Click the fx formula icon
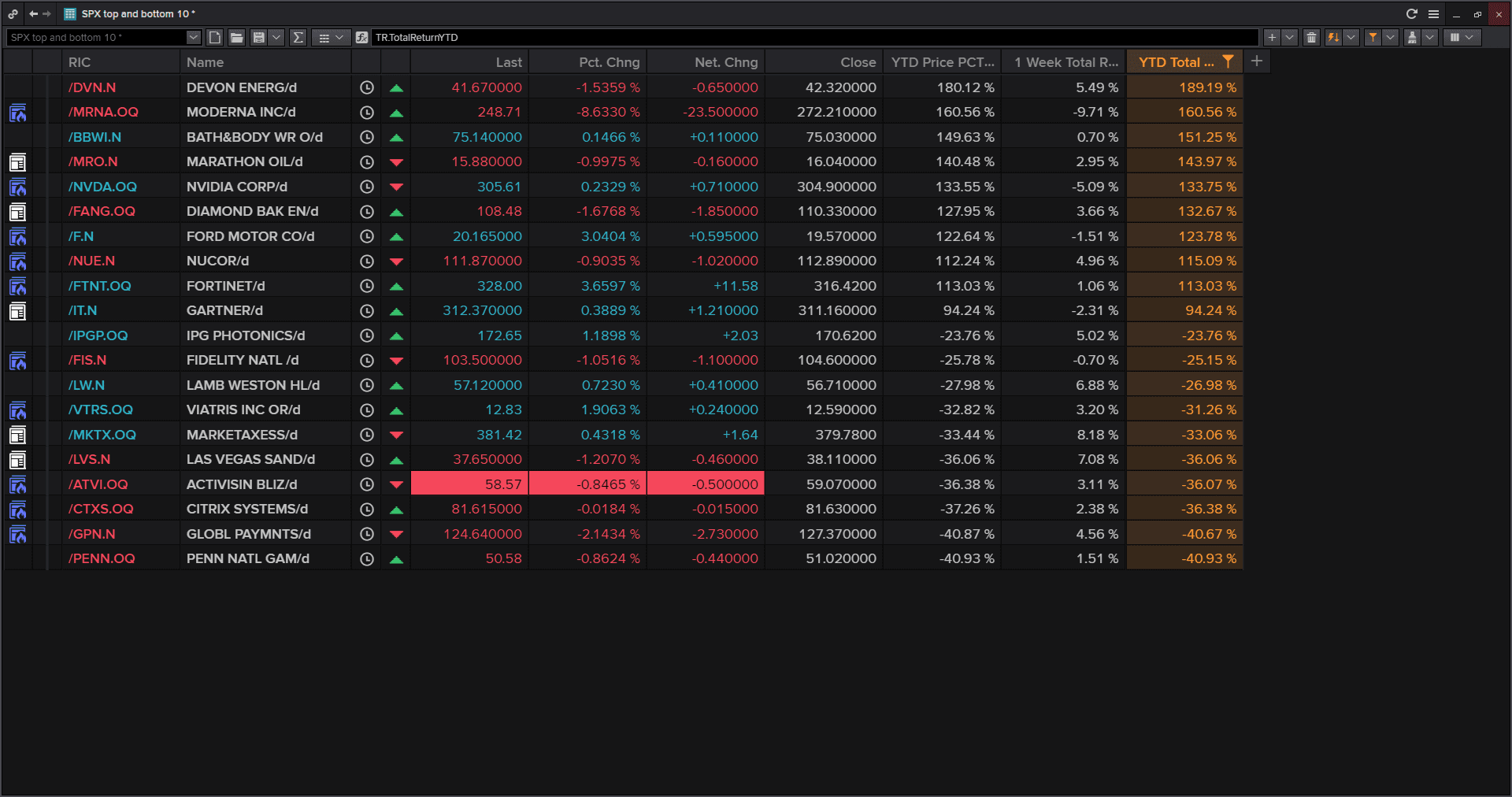The height and width of the screenshot is (797, 1512). (x=361, y=37)
